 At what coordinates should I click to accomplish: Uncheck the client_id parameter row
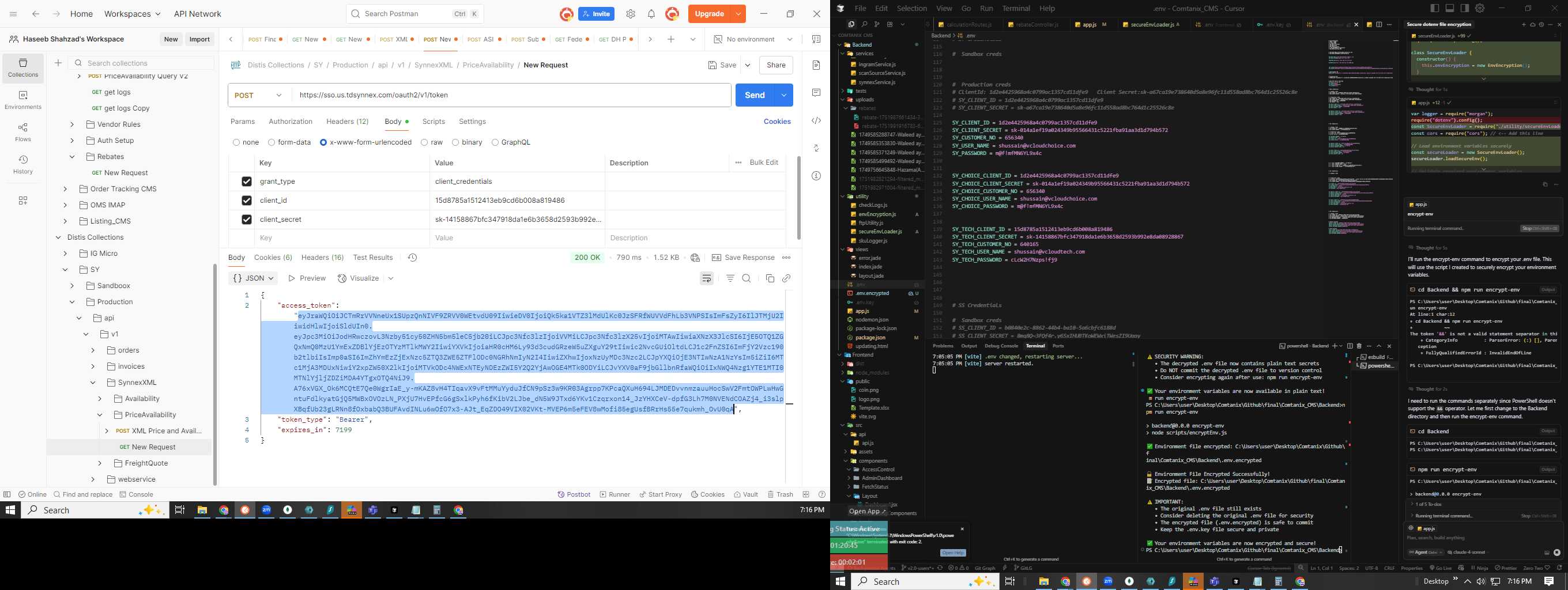[x=247, y=200]
